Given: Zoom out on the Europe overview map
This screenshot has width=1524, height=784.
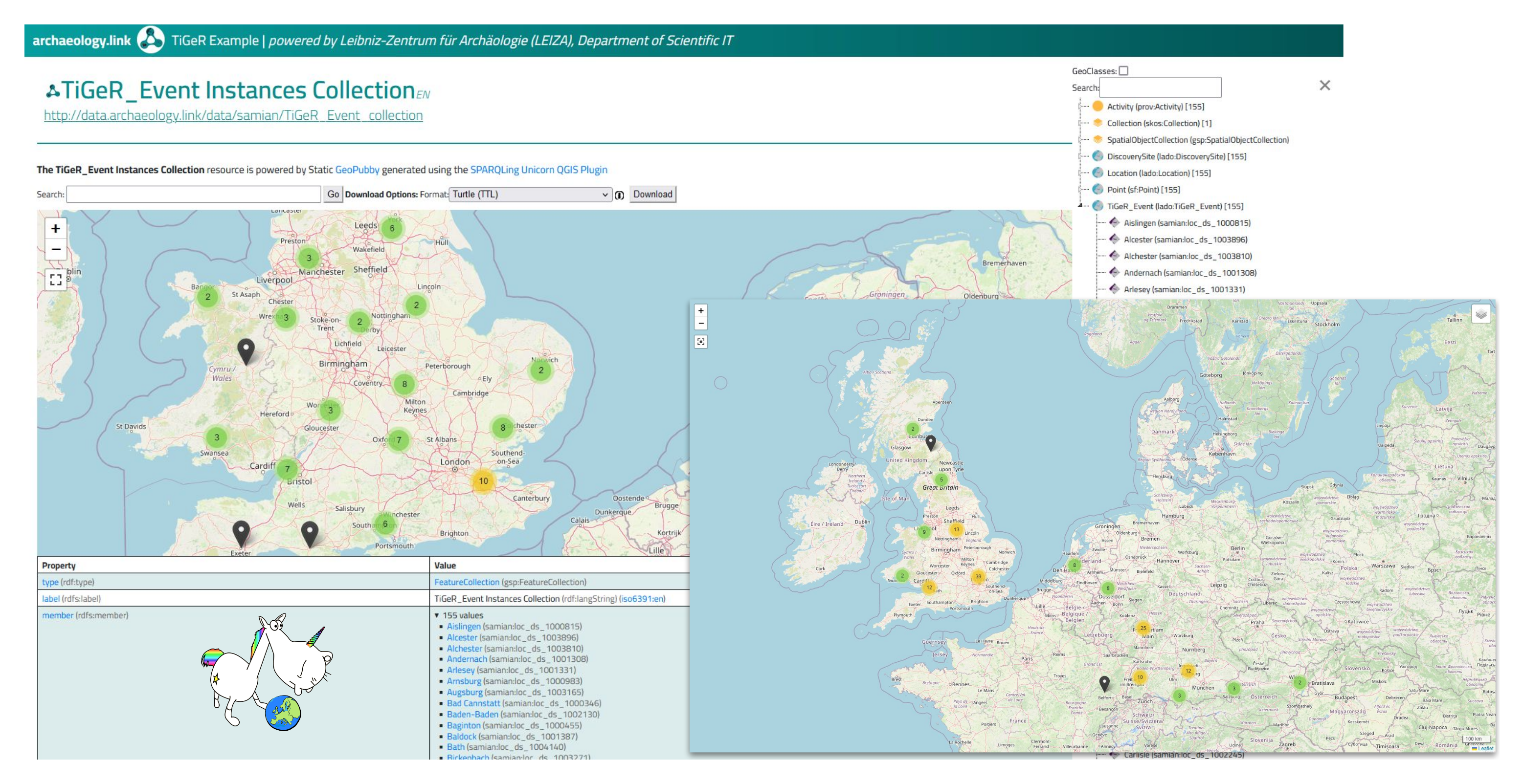Looking at the screenshot, I should 700,324.
